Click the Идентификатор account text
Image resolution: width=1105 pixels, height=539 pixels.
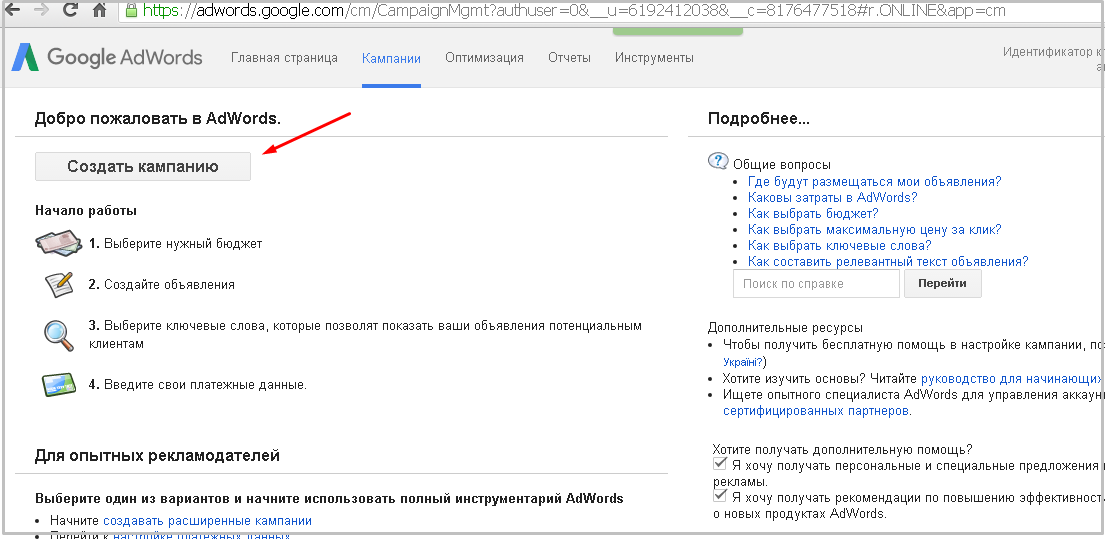click(1054, 52)
